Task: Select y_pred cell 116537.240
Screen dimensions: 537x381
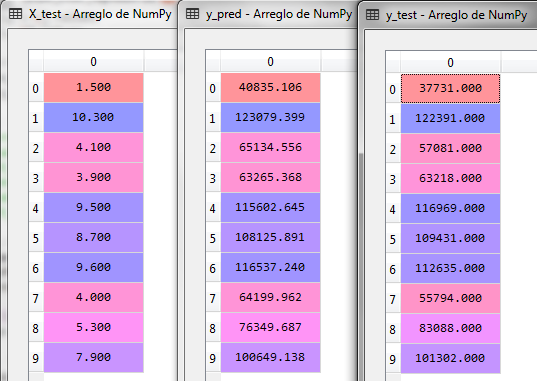Action: click(x=271, y=267)
